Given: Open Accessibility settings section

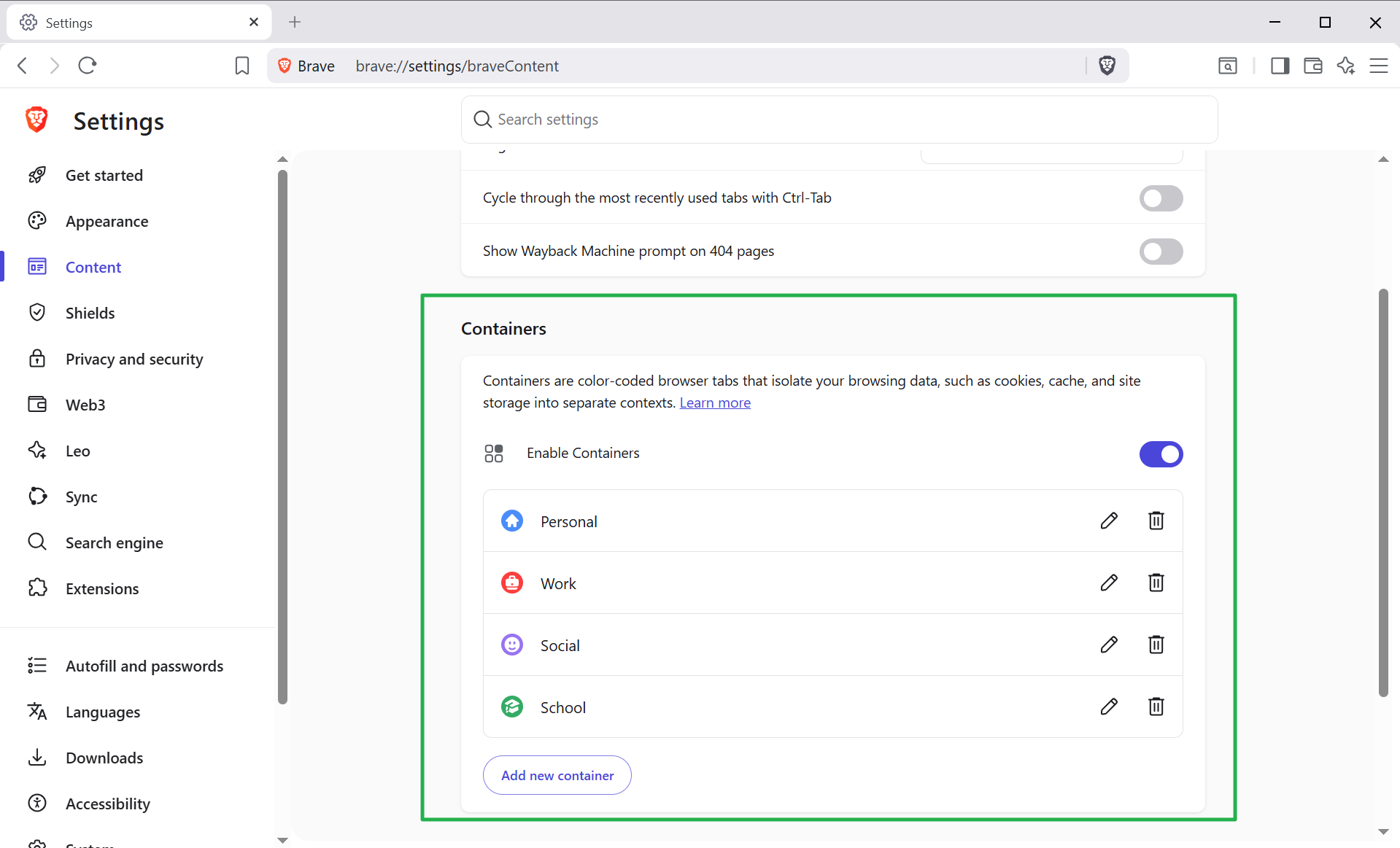Looking at the screenshot, I should pyautogui.click(x=108, y=804).
